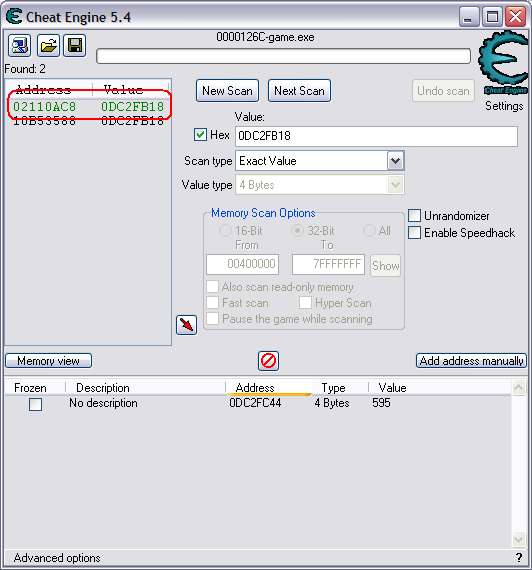Viewport: 532px width, 570px height.
Task: Check the Hyper Scan option
Action: tap(305, 302)
